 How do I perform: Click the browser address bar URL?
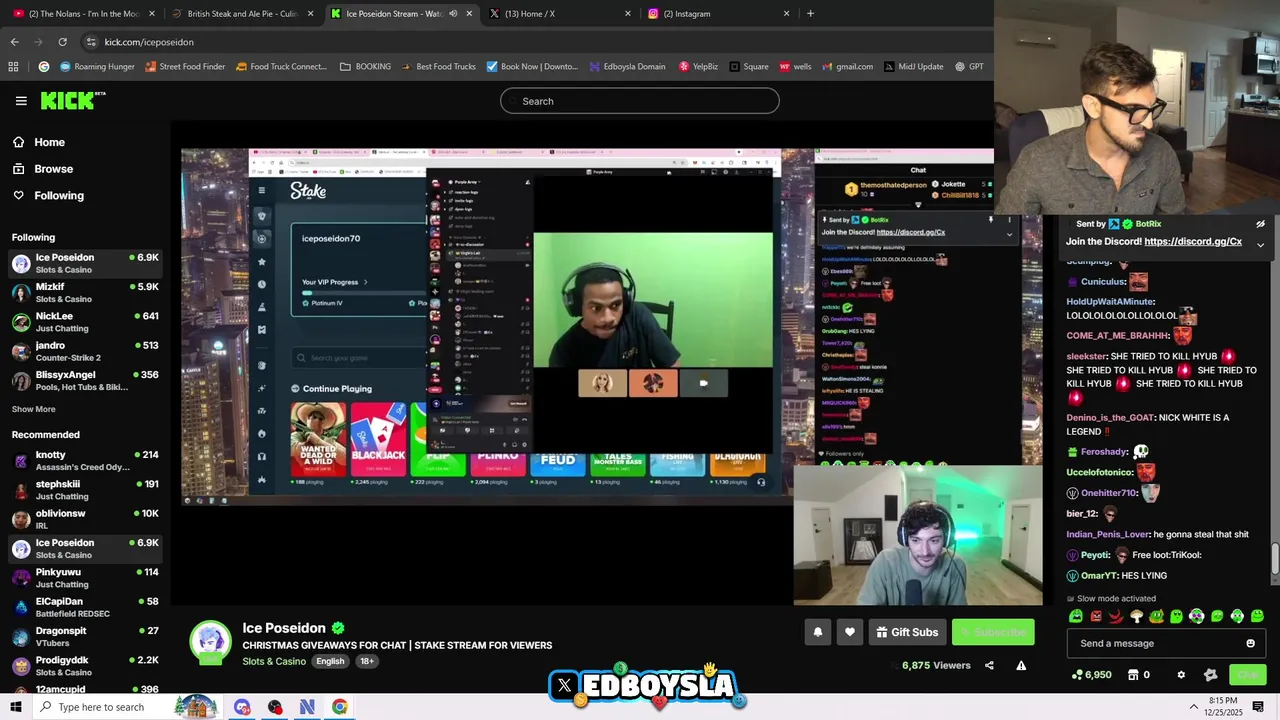coord(149,42)
